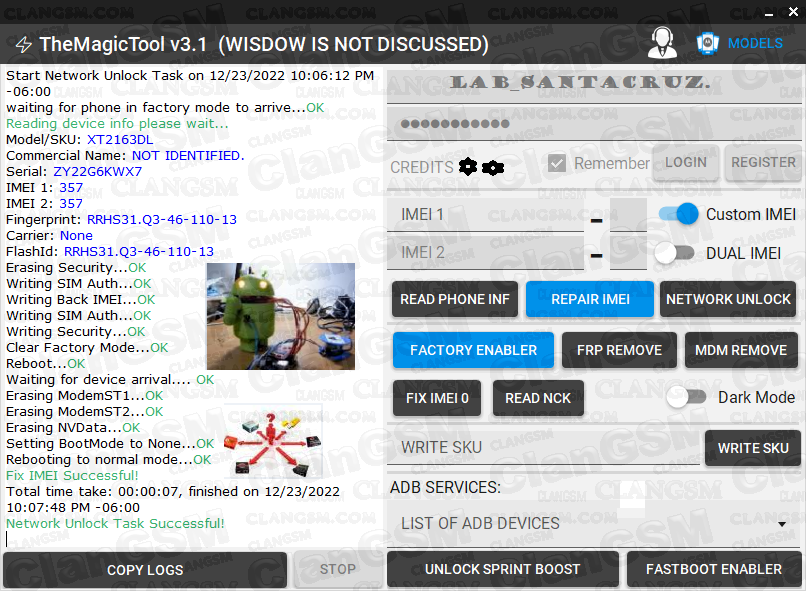Click UNLOCK SPRINT BOOST button
806x591 pixels.
(503, 569)
